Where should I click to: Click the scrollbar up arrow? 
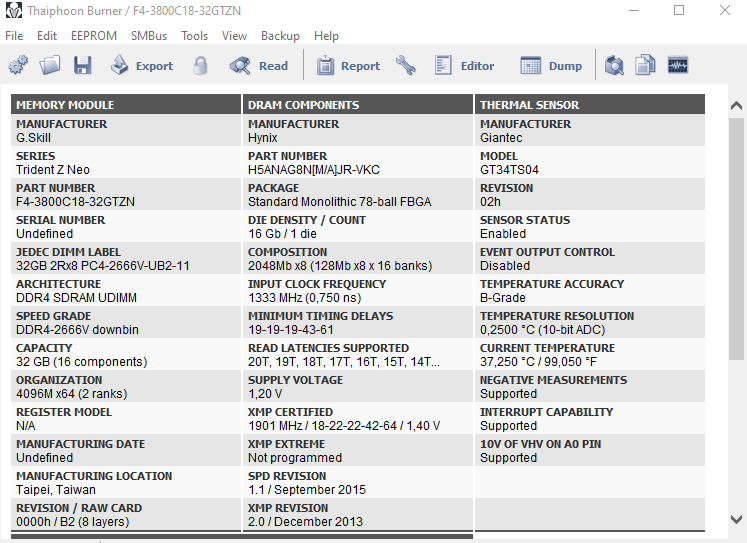(x=736, y=106)
